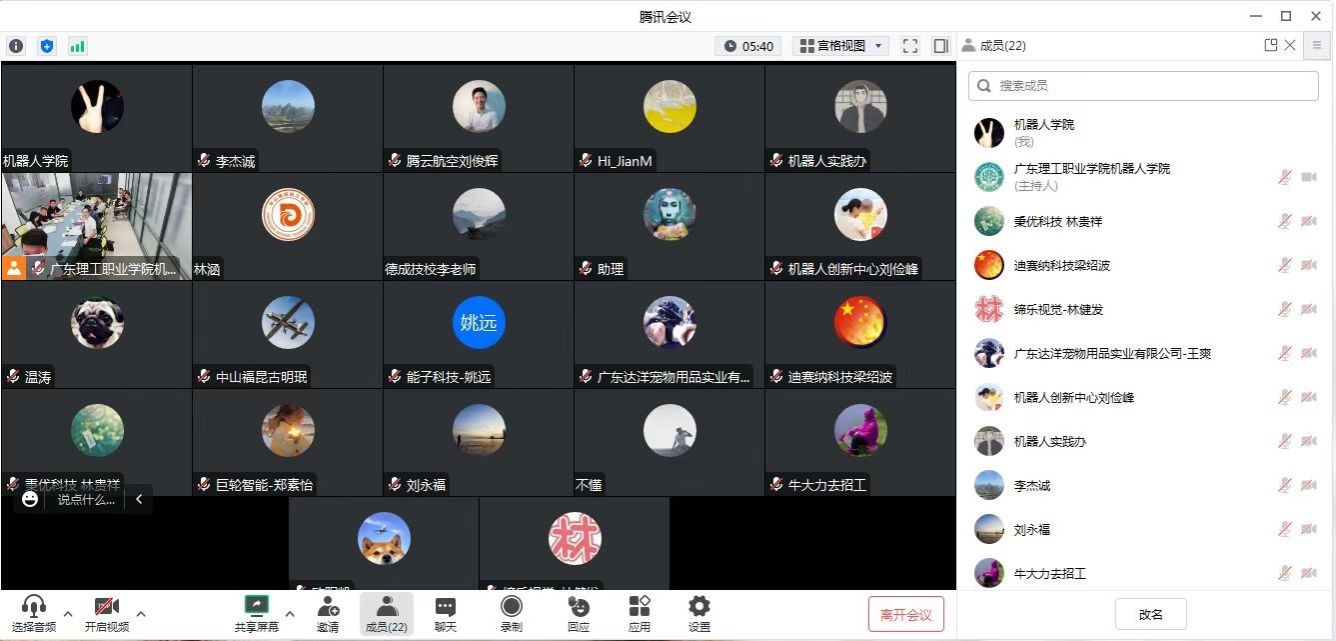Open the 聊天 chat panel
The width and height of the screenshot is (1336, 641).
coord(446,613)
